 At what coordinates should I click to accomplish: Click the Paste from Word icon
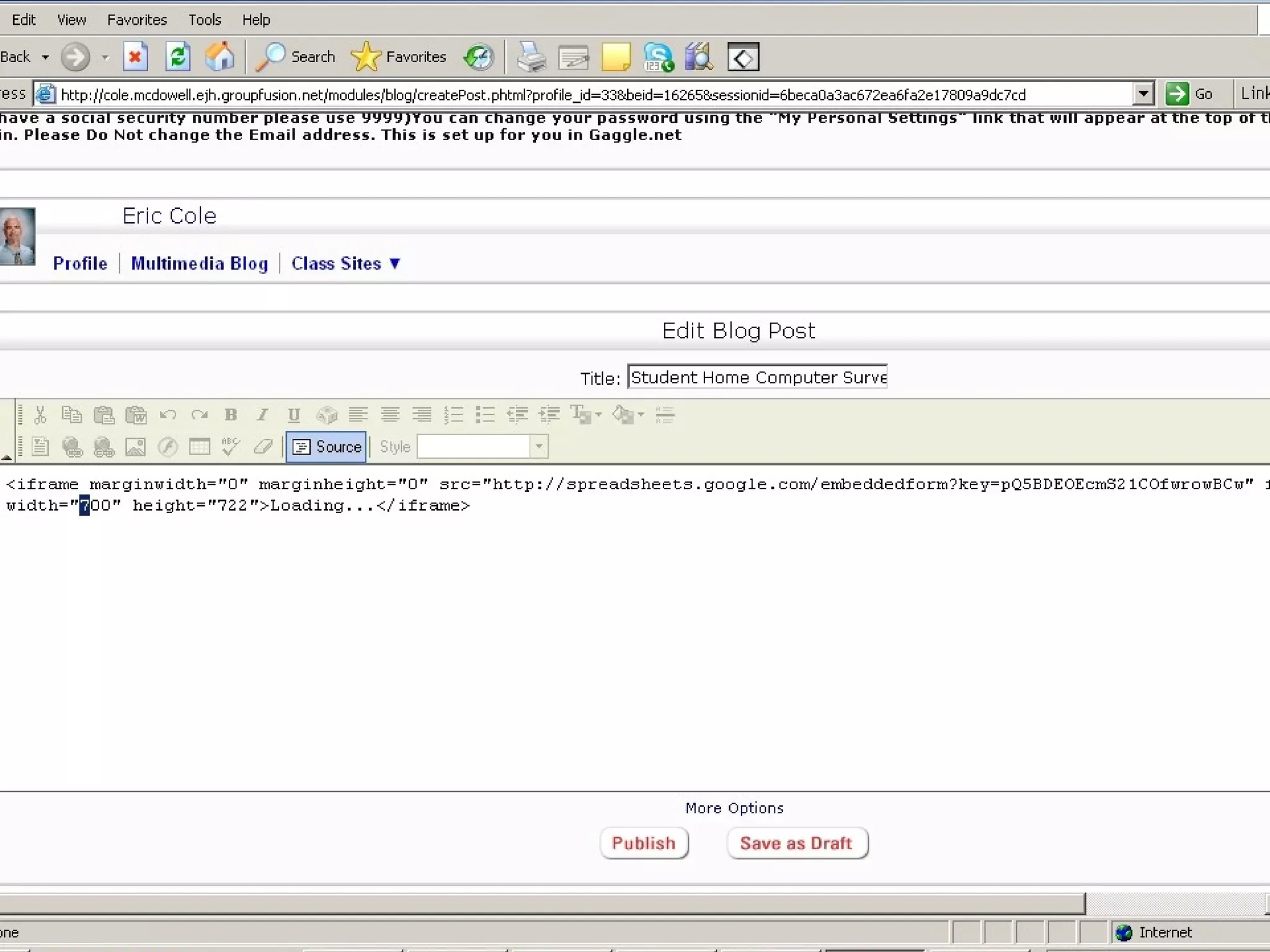(136, 415)
